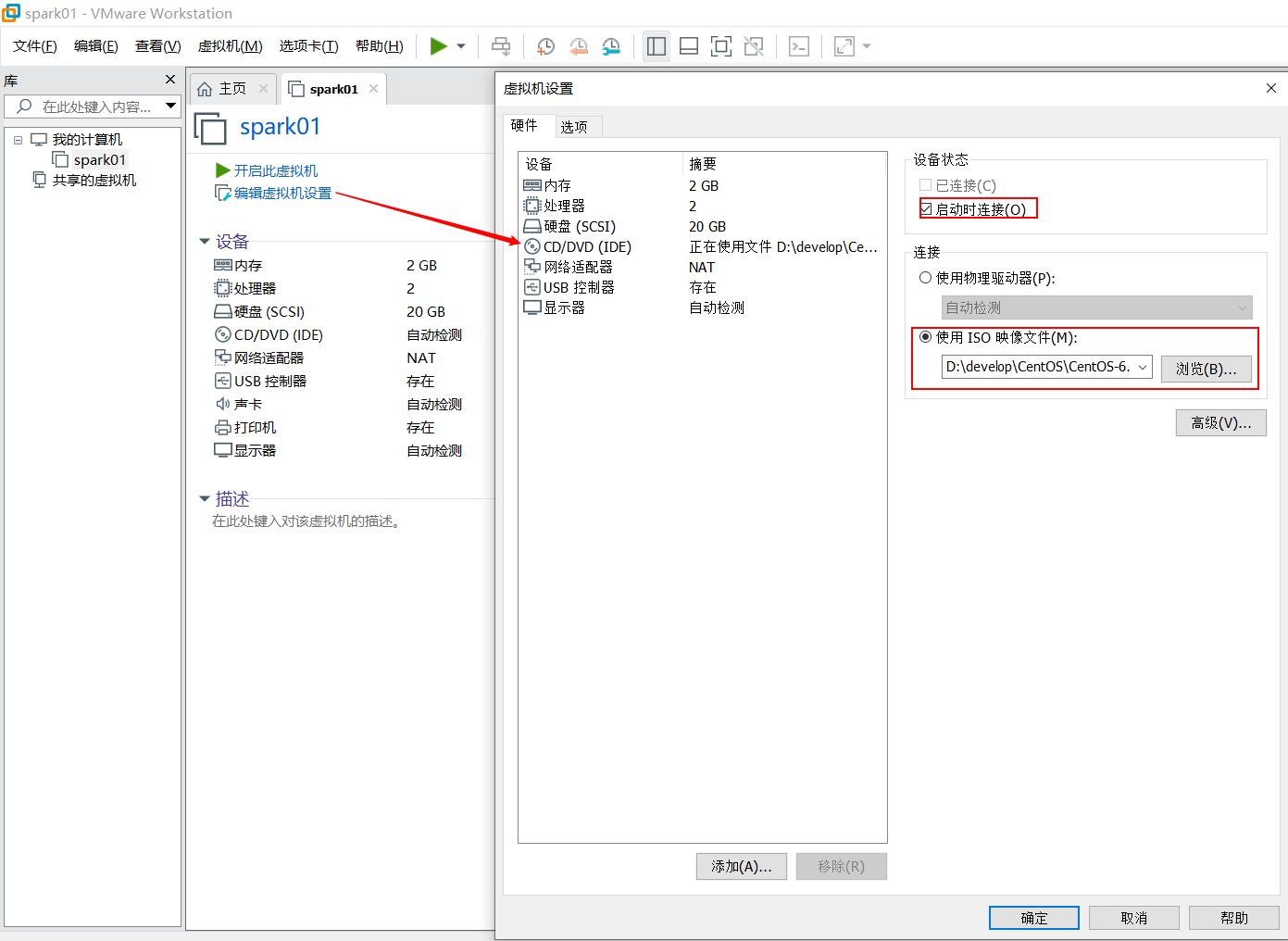Select 共享的虚拟机 in the library tree
The image size is (1288, 941).
[94, 181]
